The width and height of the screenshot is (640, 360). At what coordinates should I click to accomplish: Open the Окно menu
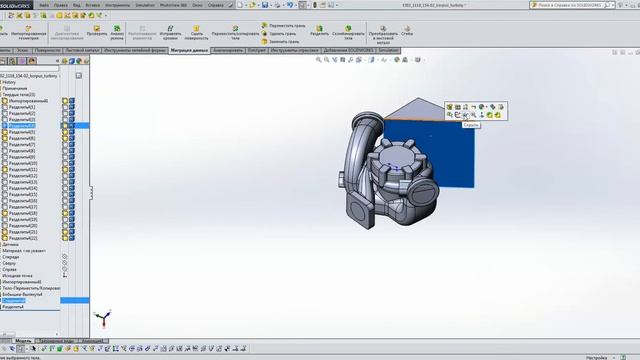point(197,5)
